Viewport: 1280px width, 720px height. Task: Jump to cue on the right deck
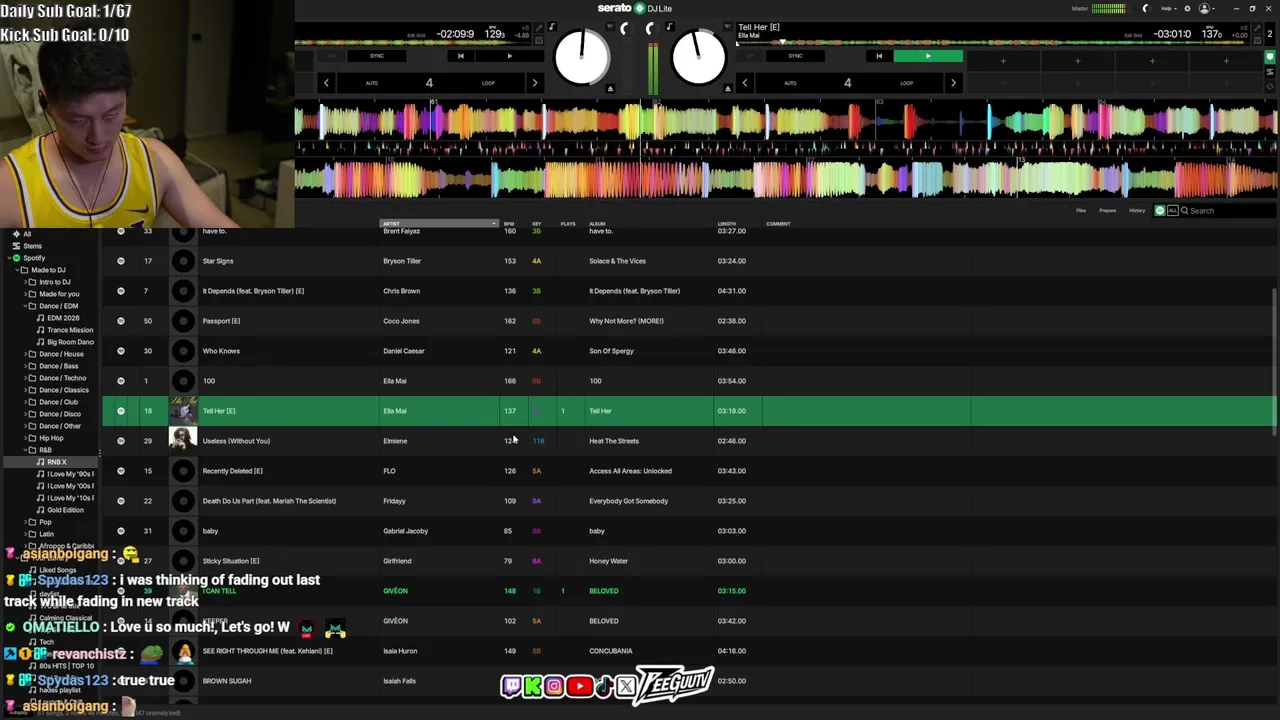coord(879,56)
